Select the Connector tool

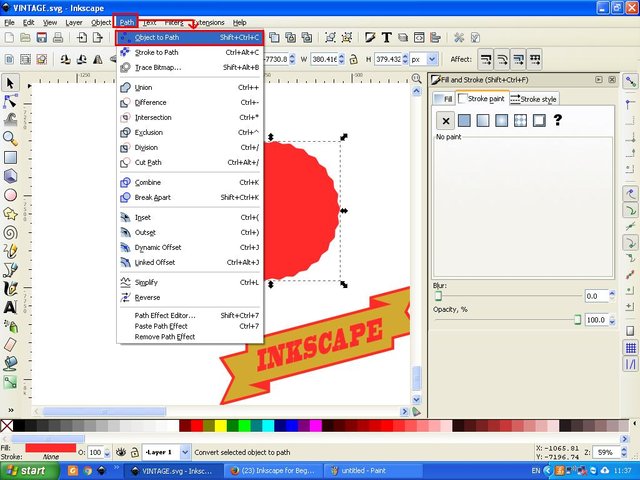click(10, 382)
